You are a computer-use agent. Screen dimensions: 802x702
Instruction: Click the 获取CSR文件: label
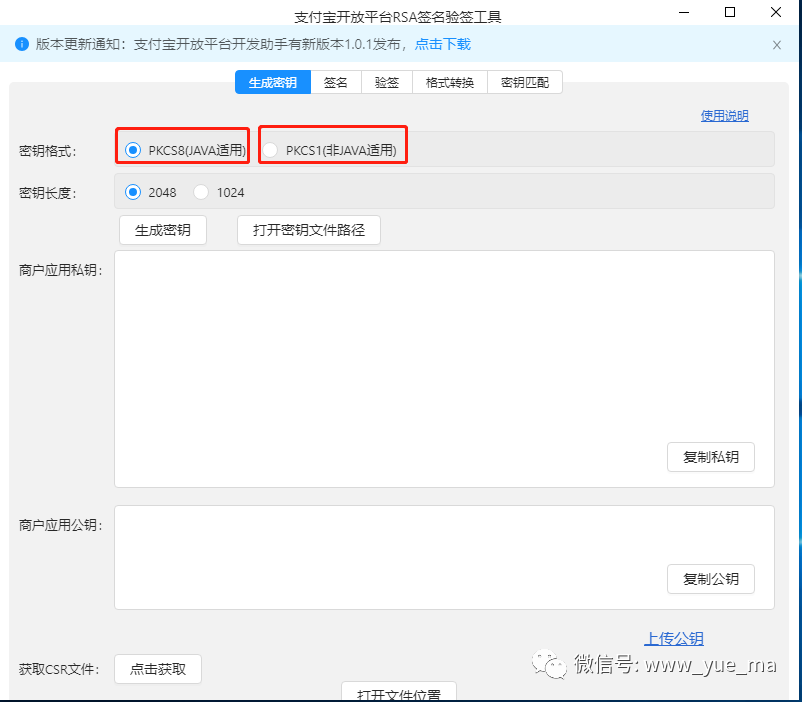(59, 669)
